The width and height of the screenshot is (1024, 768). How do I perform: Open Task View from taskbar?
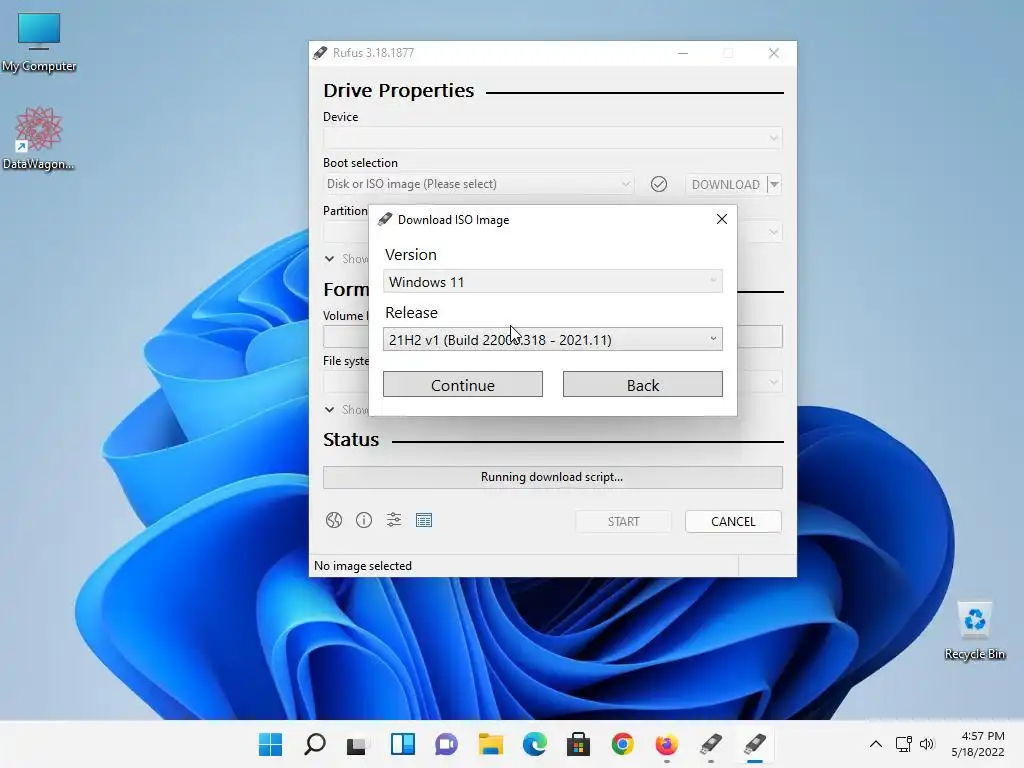coord(357,744)
